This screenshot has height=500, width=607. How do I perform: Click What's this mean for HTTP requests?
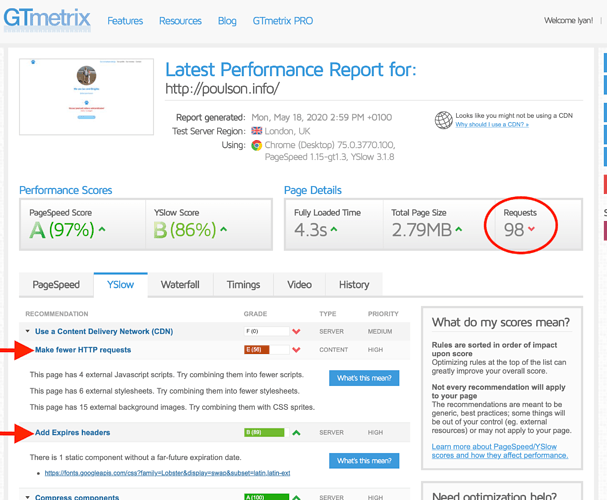(x=363, y=378)
